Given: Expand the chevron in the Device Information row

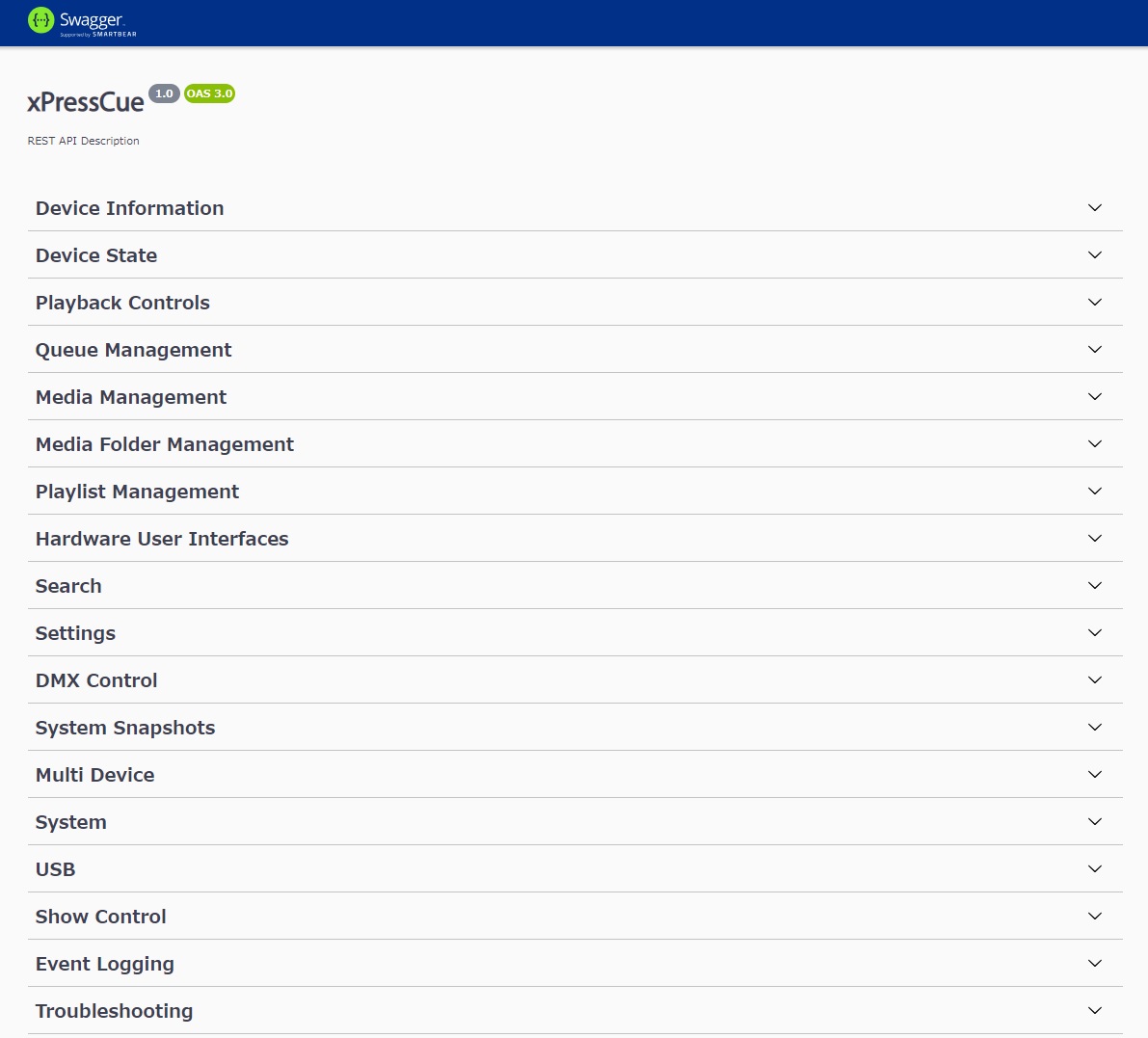Looking at the screenshot, I should click(x=1095, y=208).
